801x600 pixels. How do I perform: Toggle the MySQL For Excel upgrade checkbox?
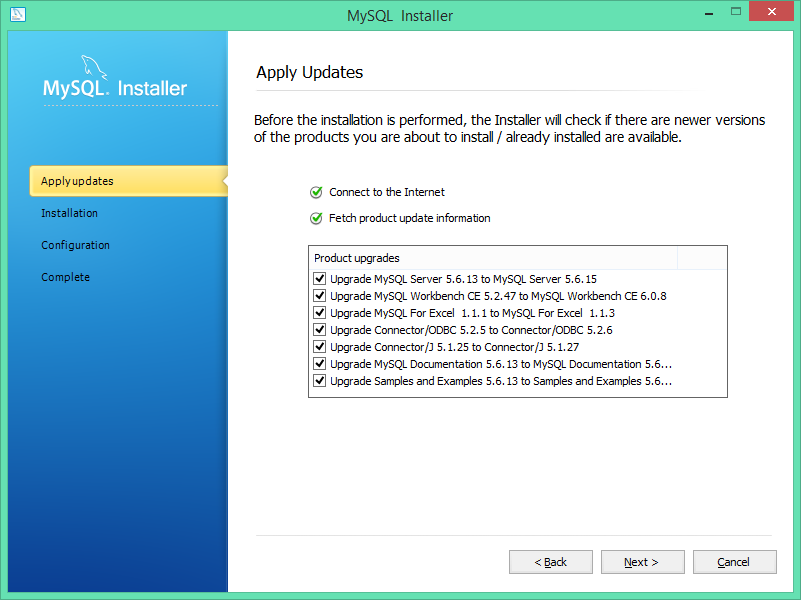320,313
